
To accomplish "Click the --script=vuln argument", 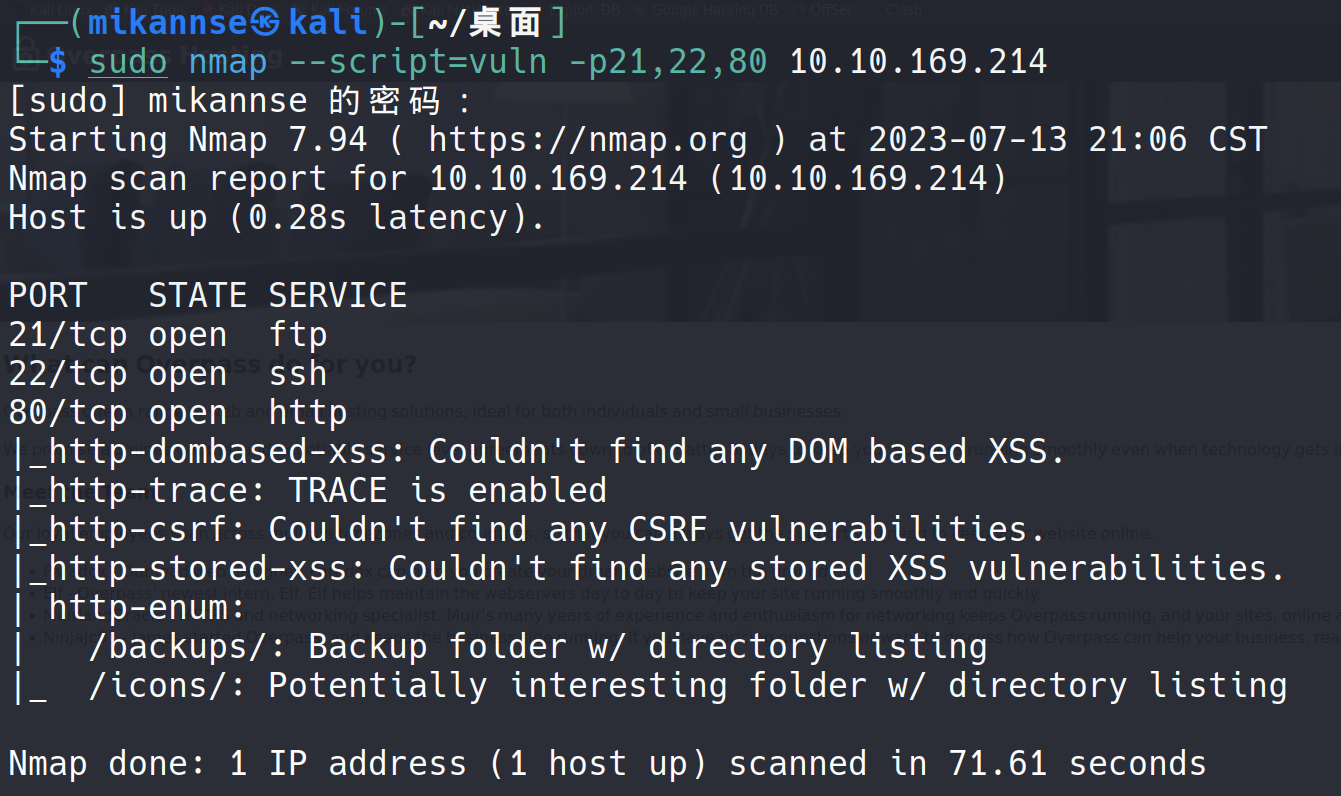I will (x=418, y=62).
